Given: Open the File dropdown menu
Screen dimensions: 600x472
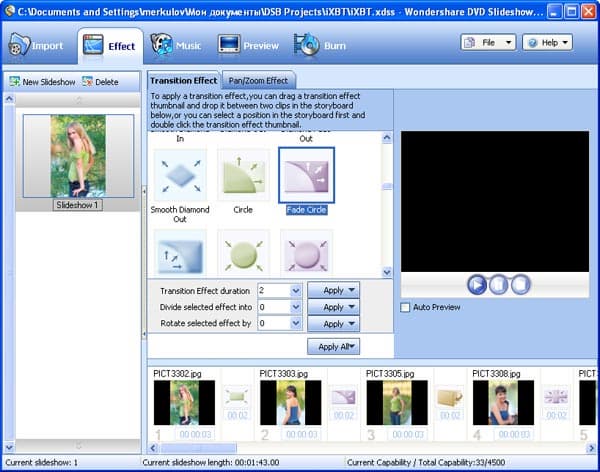Looking at the screenshot, I should coord(488,42).
